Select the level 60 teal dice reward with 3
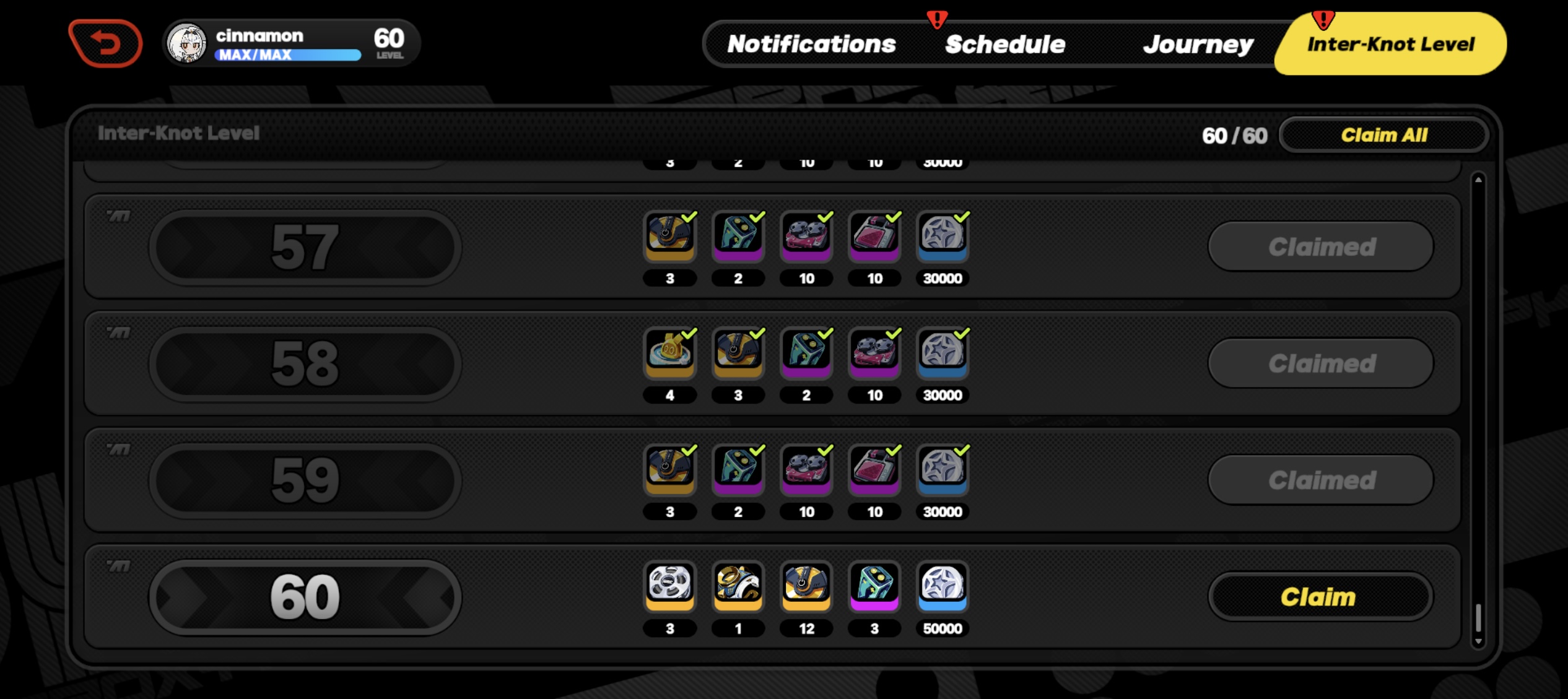Image resolution: width=1568 pixels, height=699 pixels. point(874,585)
